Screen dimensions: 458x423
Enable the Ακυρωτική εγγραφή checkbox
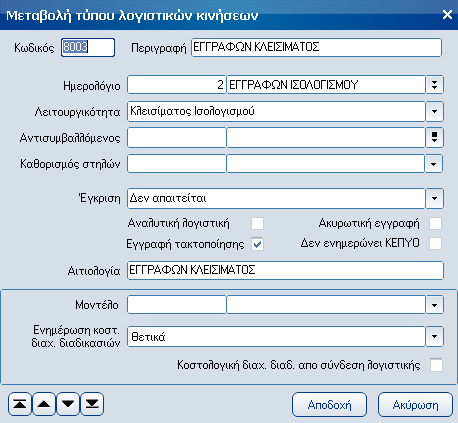(436, 223)
